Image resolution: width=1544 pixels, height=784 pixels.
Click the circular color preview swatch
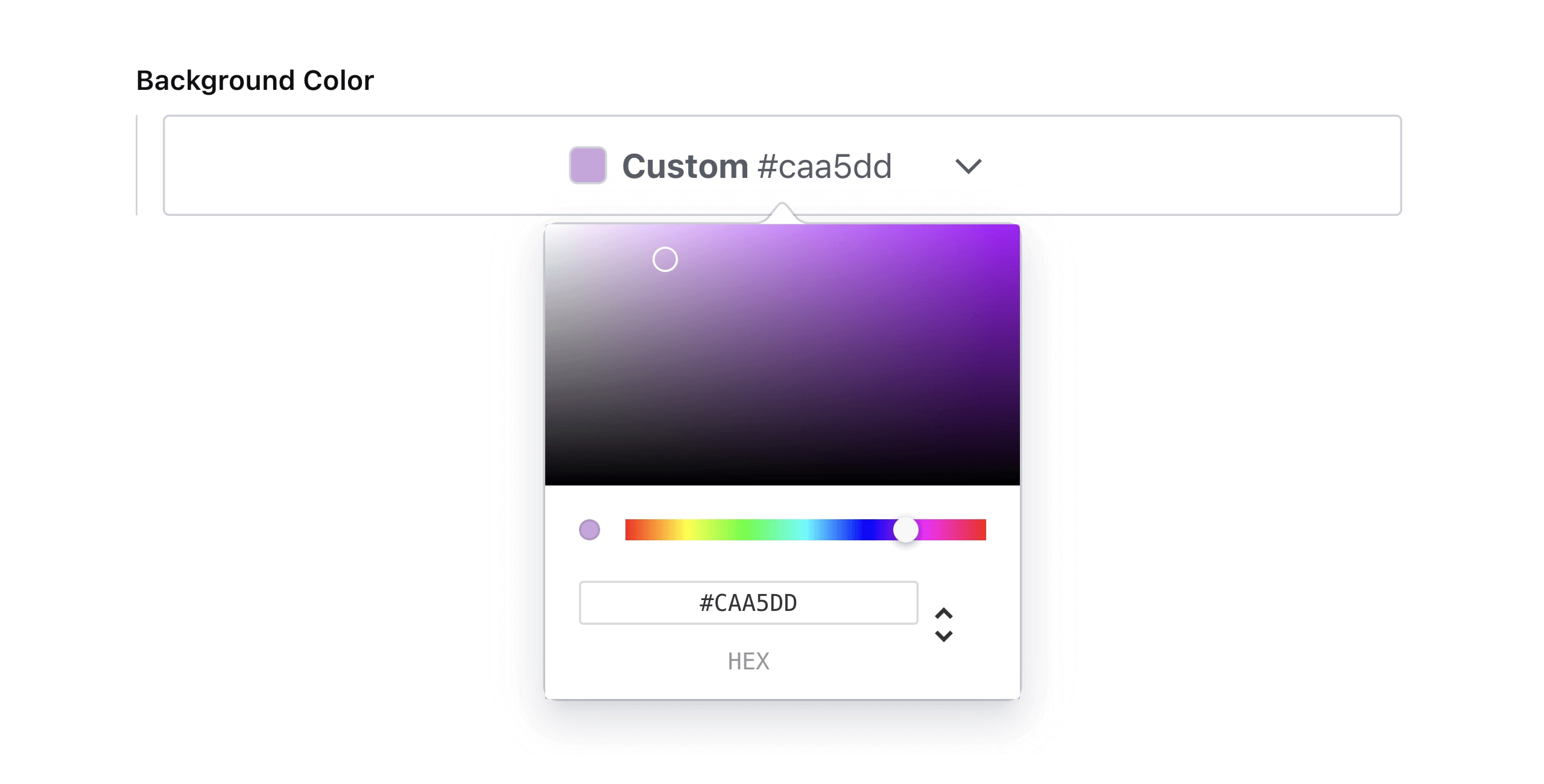[x=590, y=530]
